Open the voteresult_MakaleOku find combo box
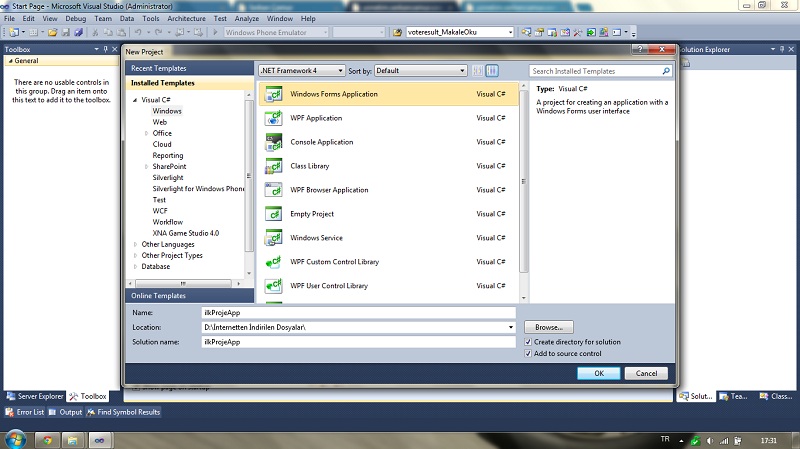 pos(460,32)
